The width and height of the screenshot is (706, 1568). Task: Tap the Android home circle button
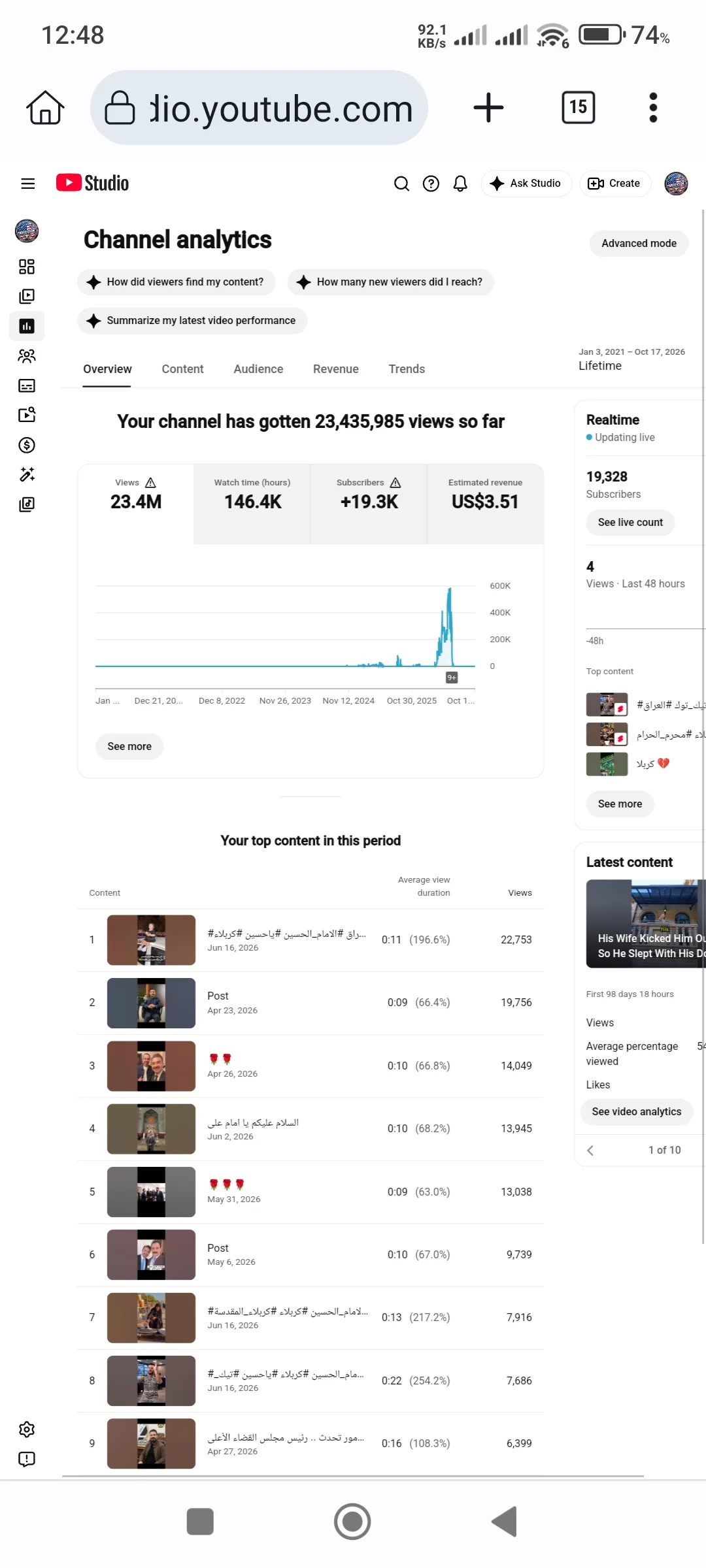click(x=352, y=1522)
